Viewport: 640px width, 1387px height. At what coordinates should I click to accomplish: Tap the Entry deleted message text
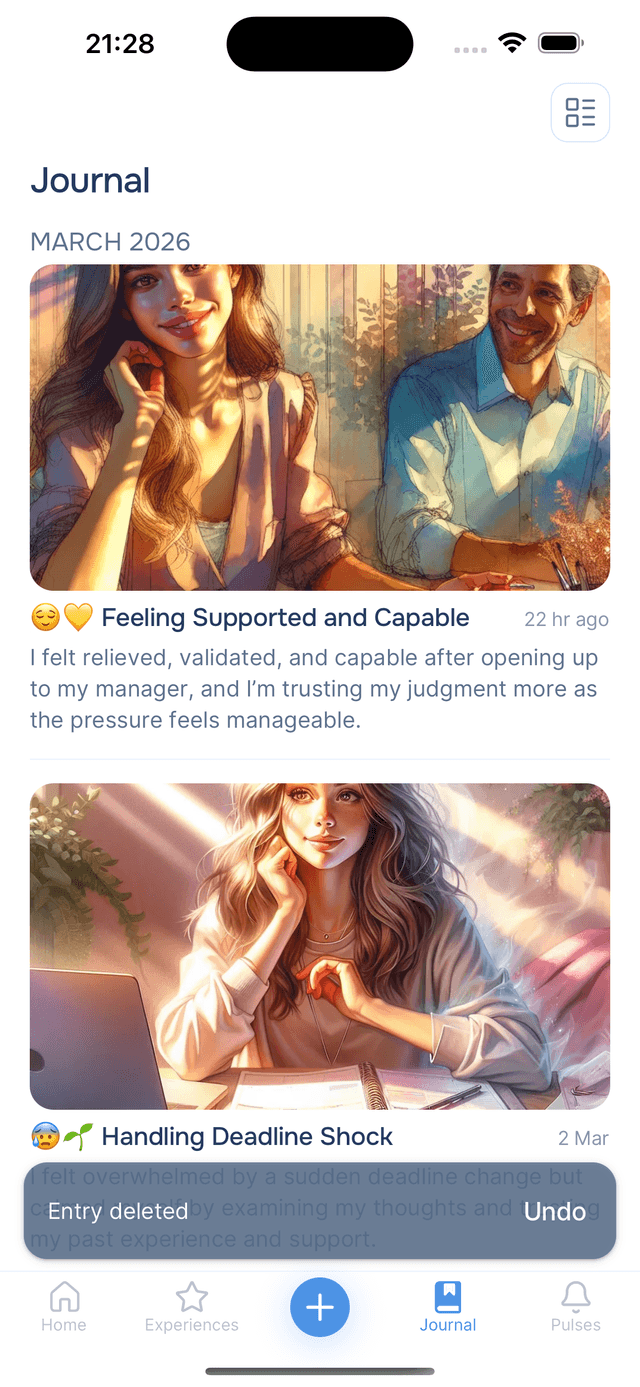118,1211
